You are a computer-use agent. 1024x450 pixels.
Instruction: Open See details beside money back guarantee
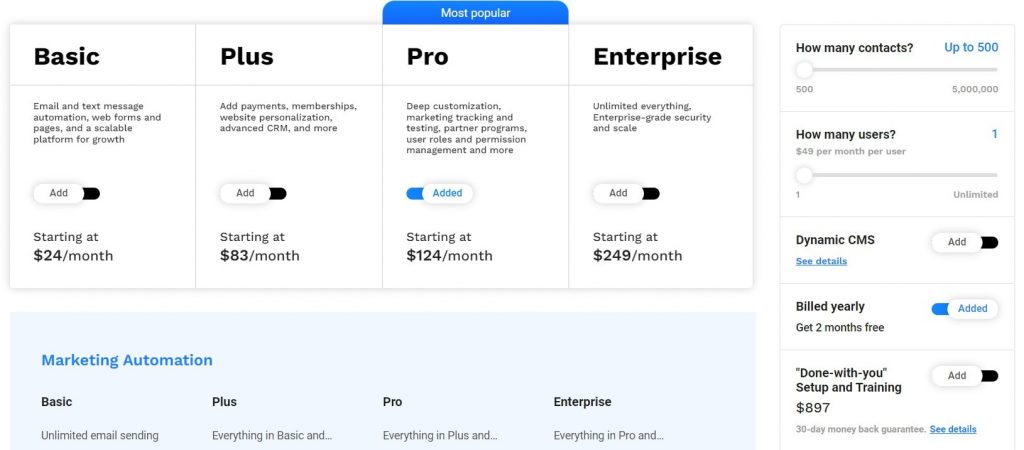point(953,429)
